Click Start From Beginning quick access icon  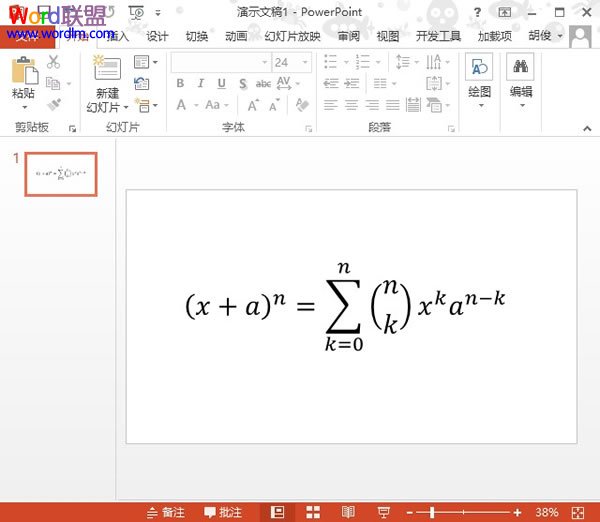click(x=137, y=13)
